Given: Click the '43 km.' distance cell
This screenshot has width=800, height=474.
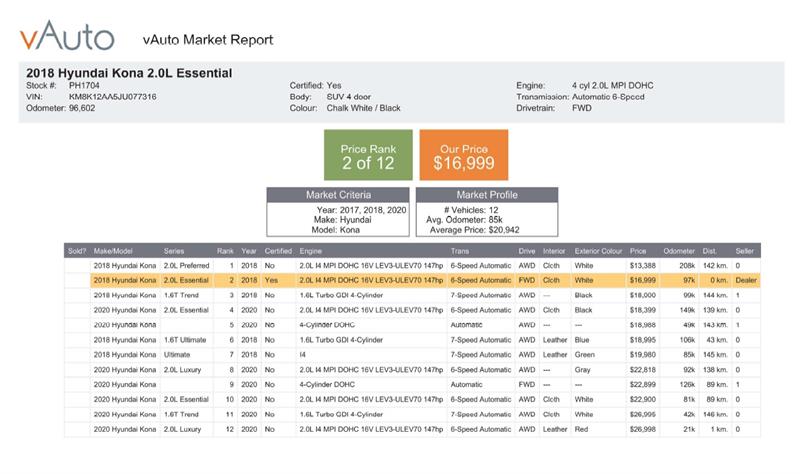Looking at the screenshot, I should tap(717, 340).
